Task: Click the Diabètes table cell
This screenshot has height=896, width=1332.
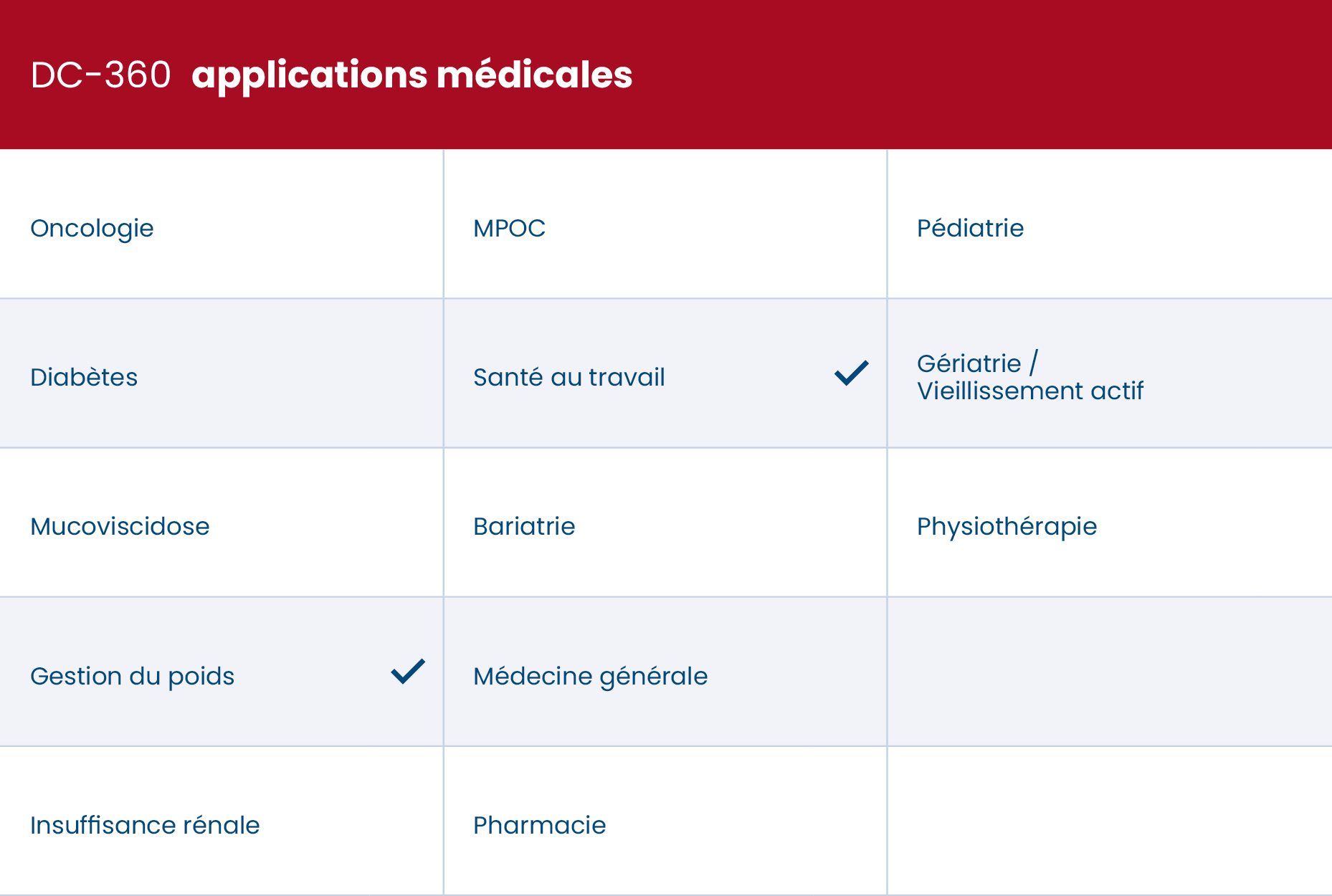Action: 84,378
